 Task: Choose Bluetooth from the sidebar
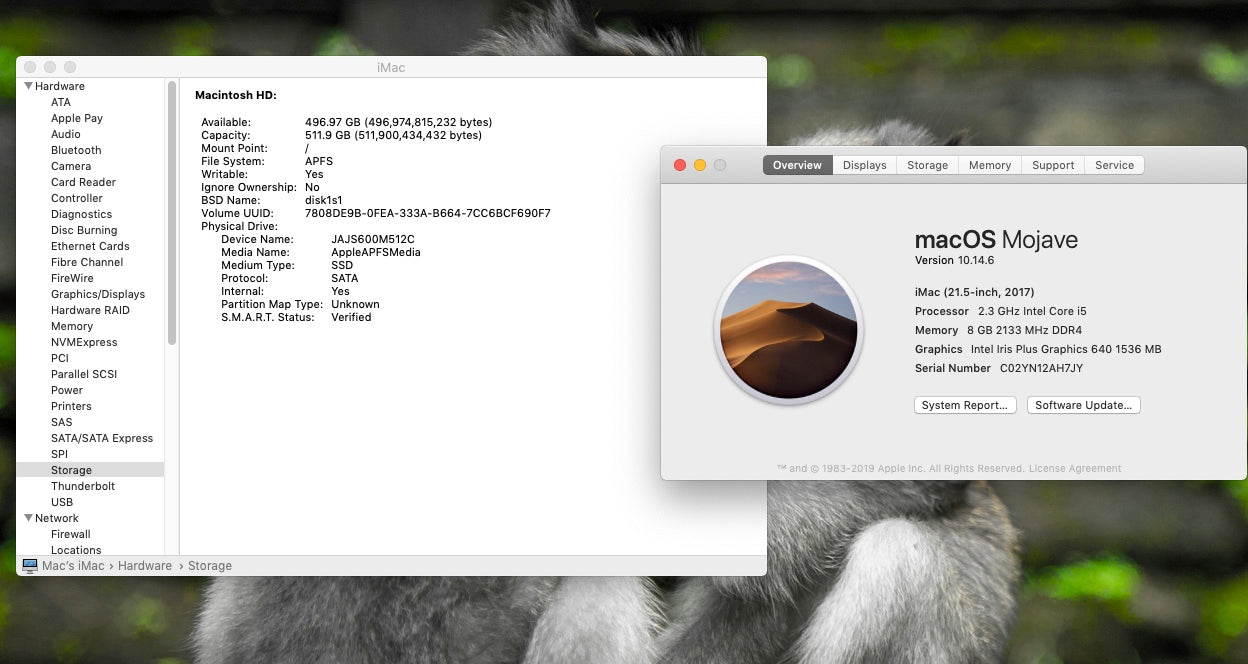[76, 150]
